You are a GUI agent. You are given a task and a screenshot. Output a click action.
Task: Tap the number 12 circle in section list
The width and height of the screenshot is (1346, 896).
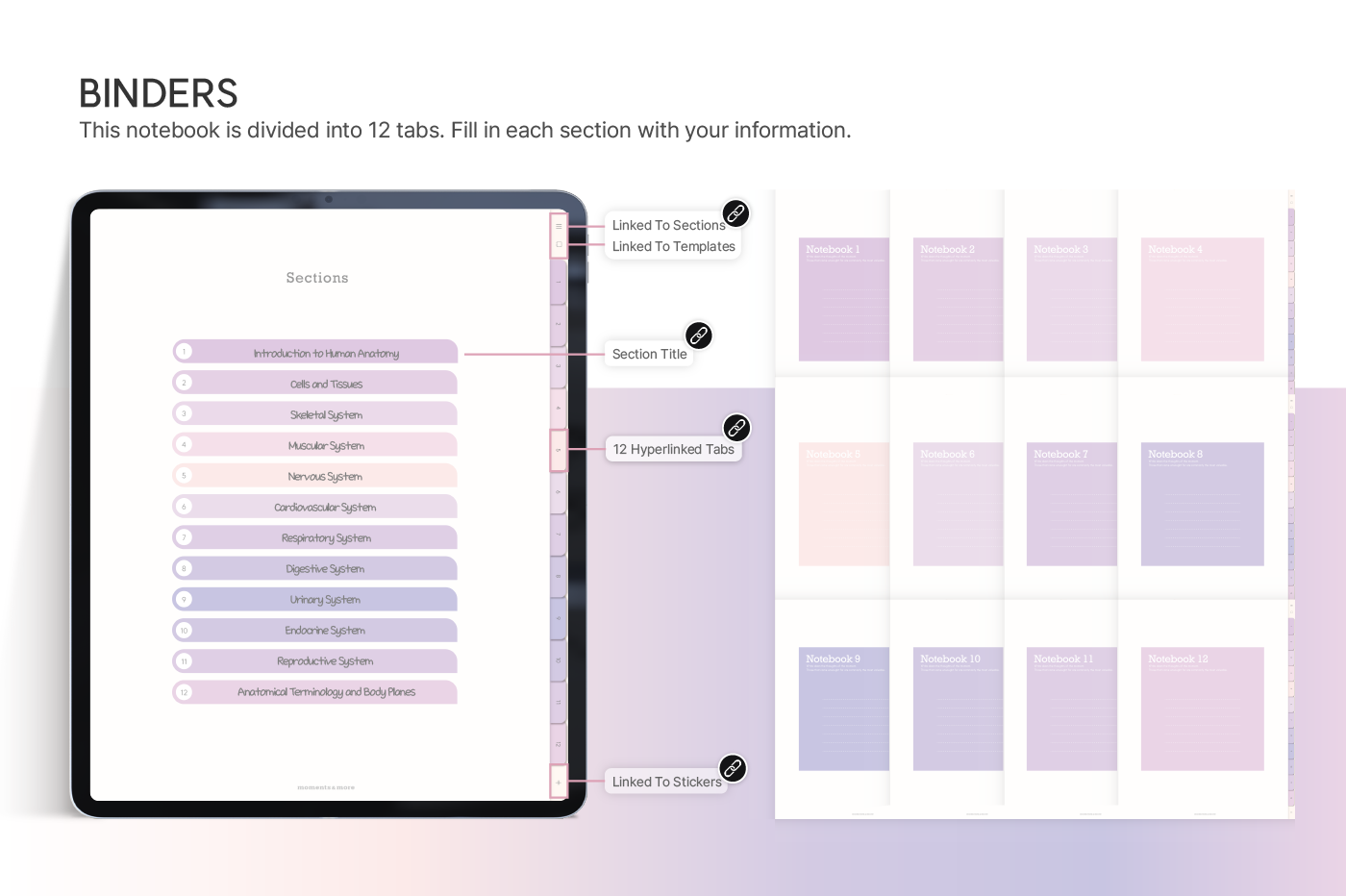click(x=185, y=692)
